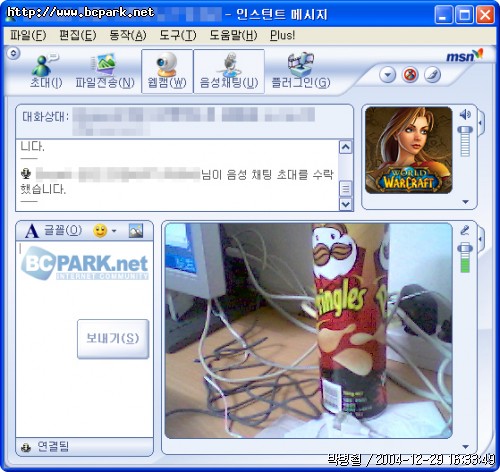Viewport: 500px width, 472px height.
Task: Toggle Voice Chat (음성채팅) button
Action: (x=229, y=71)
